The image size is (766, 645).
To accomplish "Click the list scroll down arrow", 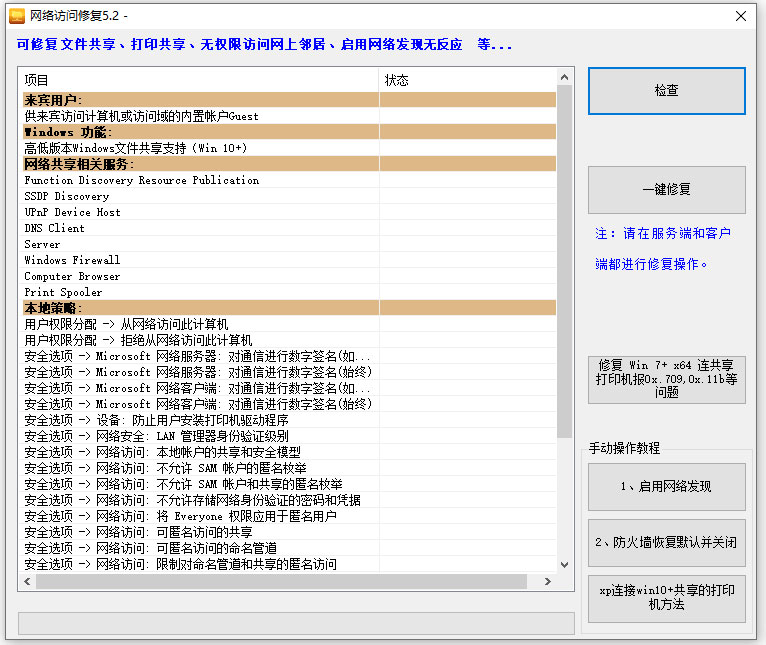I will tap(564, 565).
